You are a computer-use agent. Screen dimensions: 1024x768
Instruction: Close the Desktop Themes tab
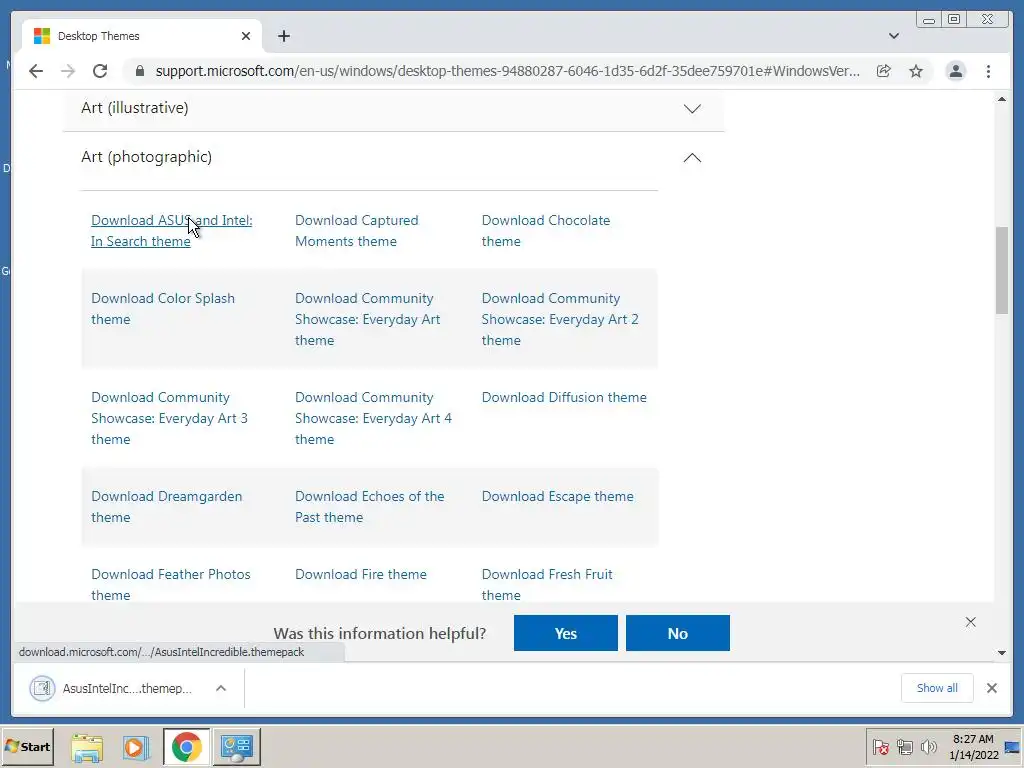(x=246, y=36)
